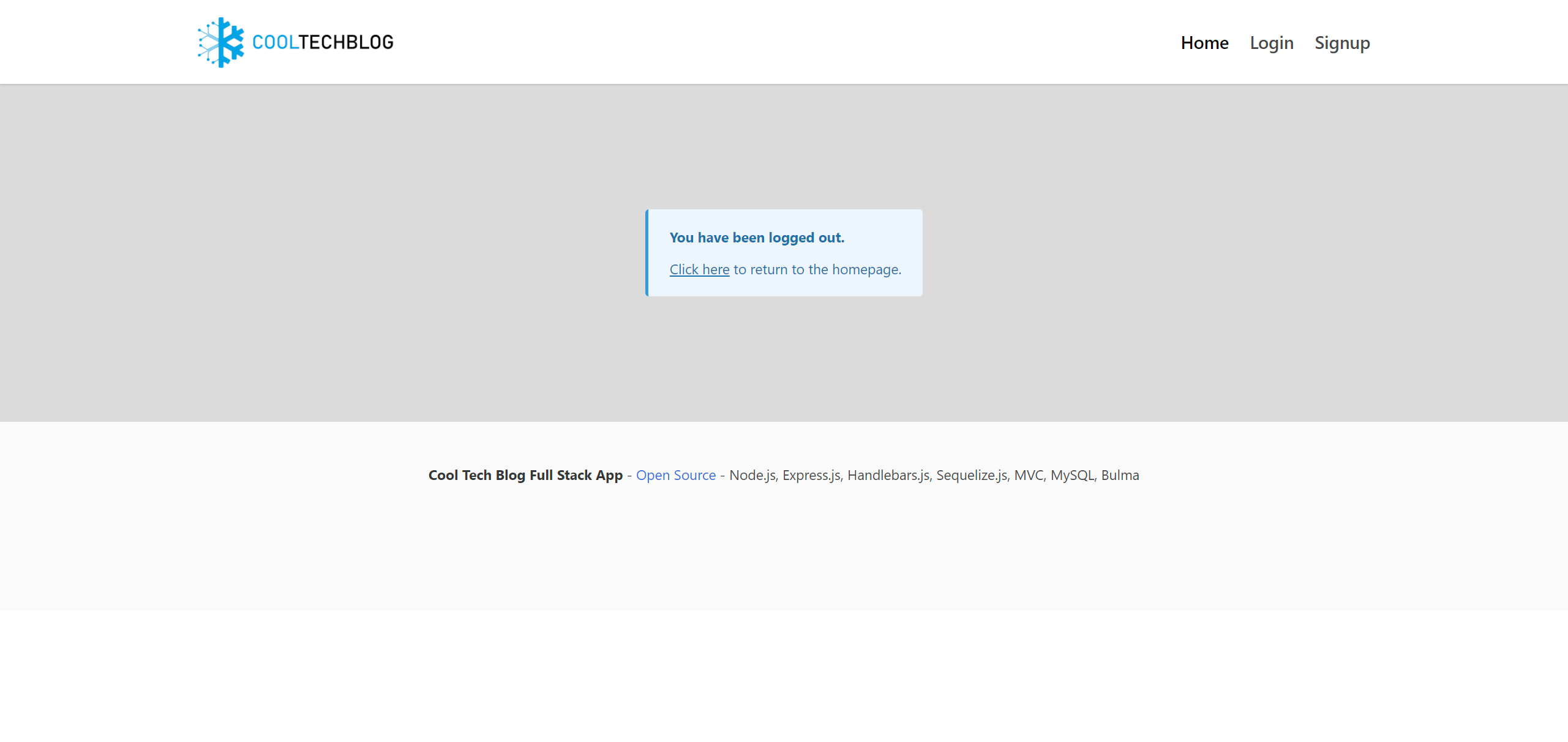
Task: Click the 'MySQL' word in footer
Action: [x=1073, y=475]
